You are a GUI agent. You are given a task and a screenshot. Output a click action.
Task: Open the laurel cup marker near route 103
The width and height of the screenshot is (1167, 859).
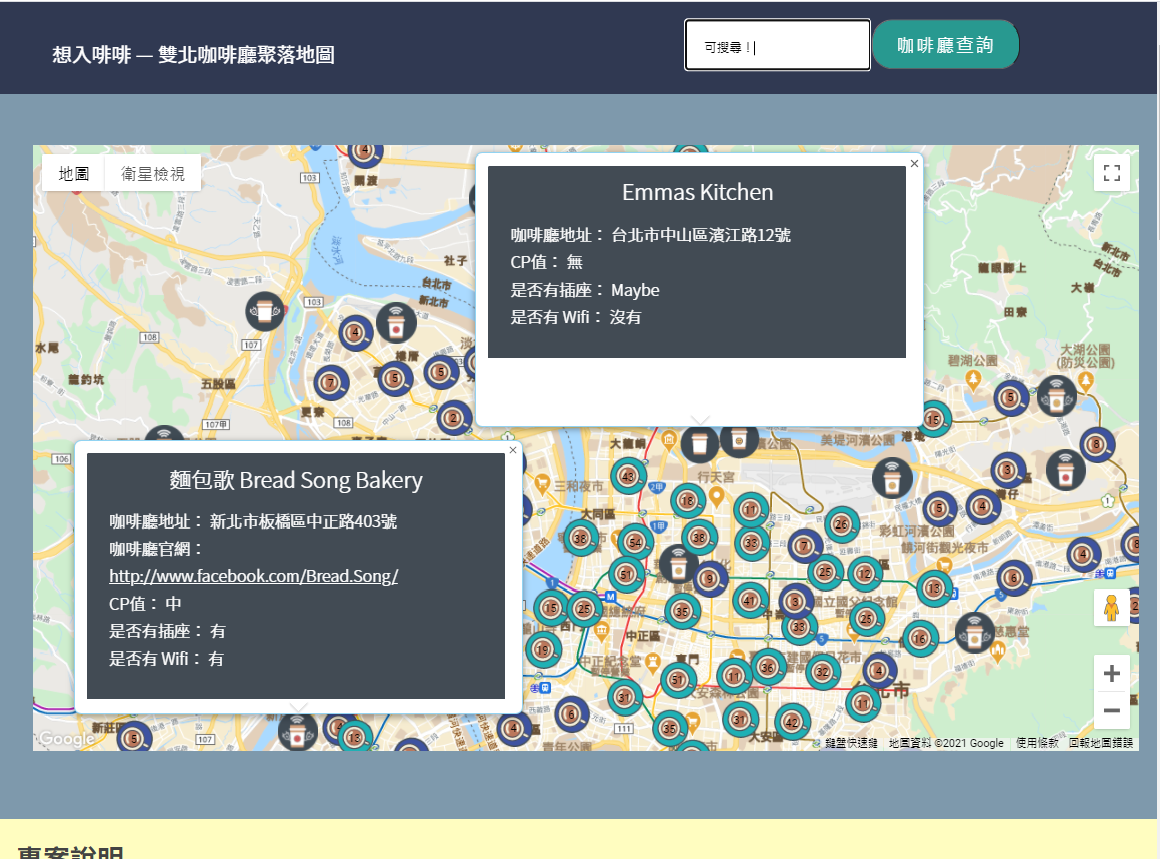click(x=265, y=311)
